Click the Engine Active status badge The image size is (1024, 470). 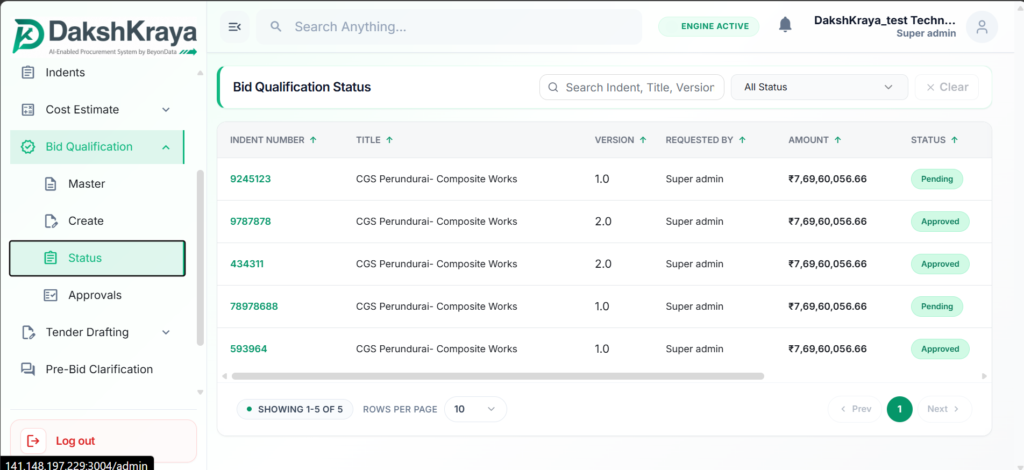pos(709,27)
